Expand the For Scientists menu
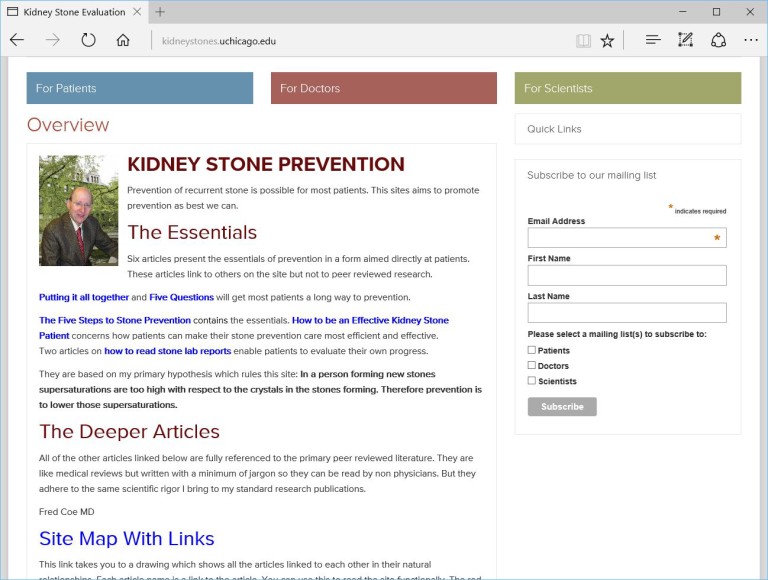 (x=627, y=88)
